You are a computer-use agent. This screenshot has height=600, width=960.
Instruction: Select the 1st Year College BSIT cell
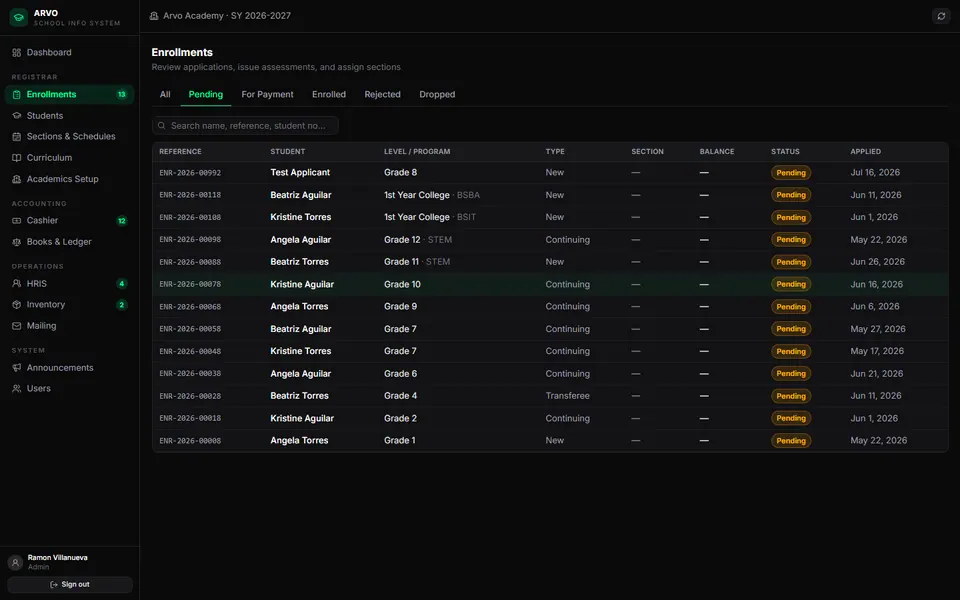pos(430,217)
